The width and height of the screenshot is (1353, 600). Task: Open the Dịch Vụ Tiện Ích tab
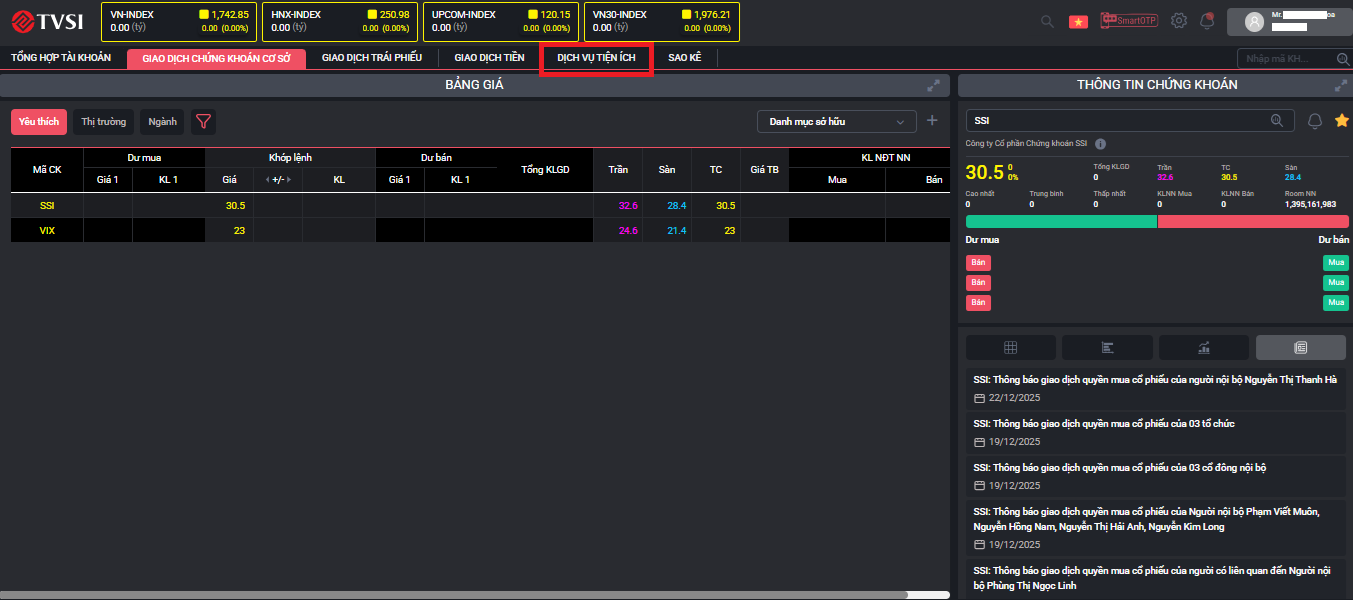click(596, 58)
